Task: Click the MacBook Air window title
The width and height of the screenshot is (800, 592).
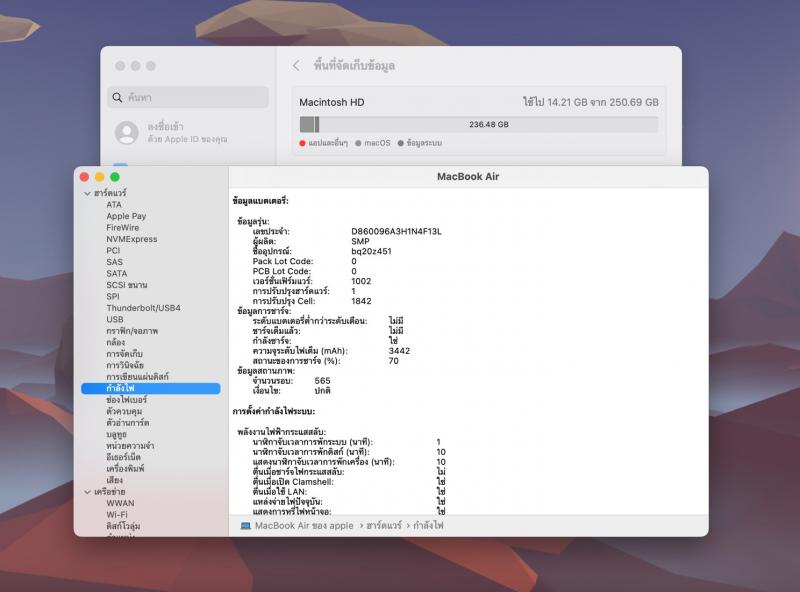Action: [x=468, y=177]
